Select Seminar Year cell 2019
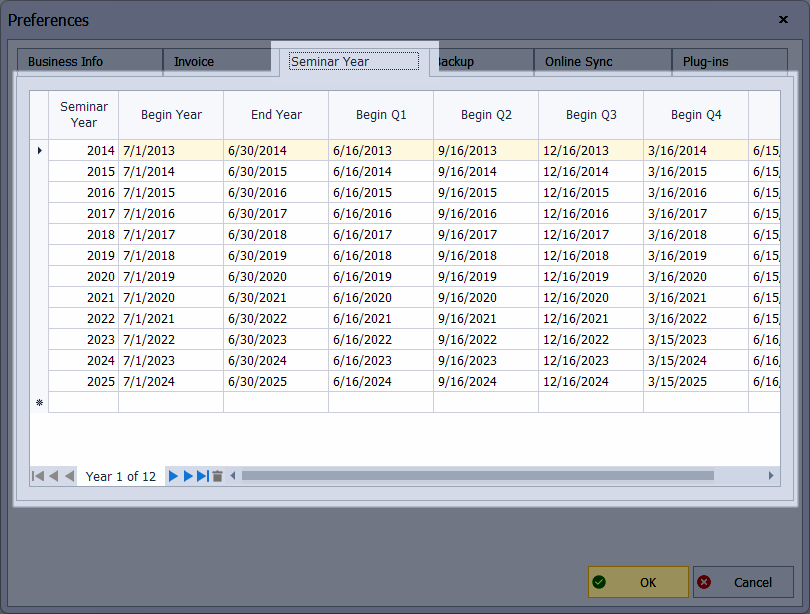This screenshot has width=810, height=614. coord(84,256)
